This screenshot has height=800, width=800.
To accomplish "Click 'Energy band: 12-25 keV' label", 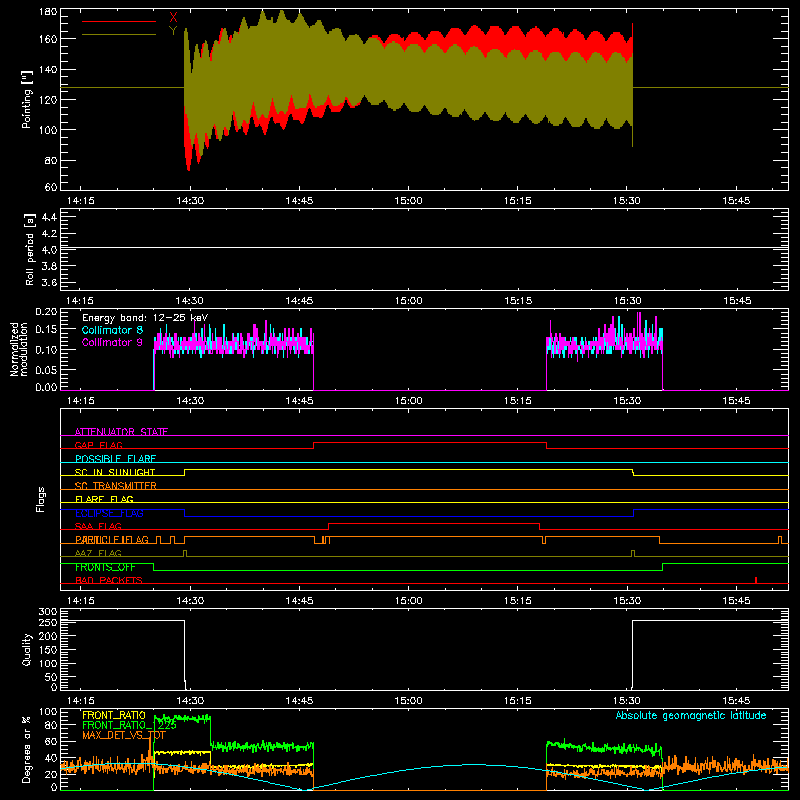I will click(x=145, y=318).
